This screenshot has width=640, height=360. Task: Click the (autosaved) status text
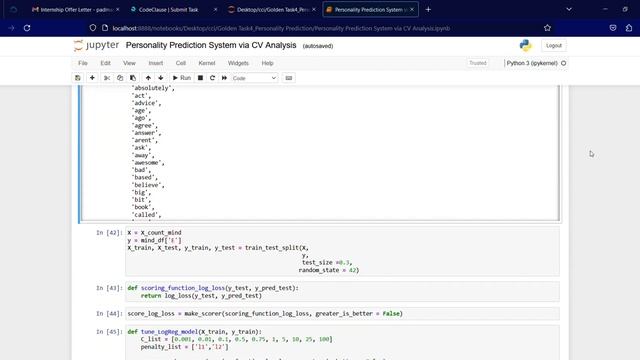318,46
